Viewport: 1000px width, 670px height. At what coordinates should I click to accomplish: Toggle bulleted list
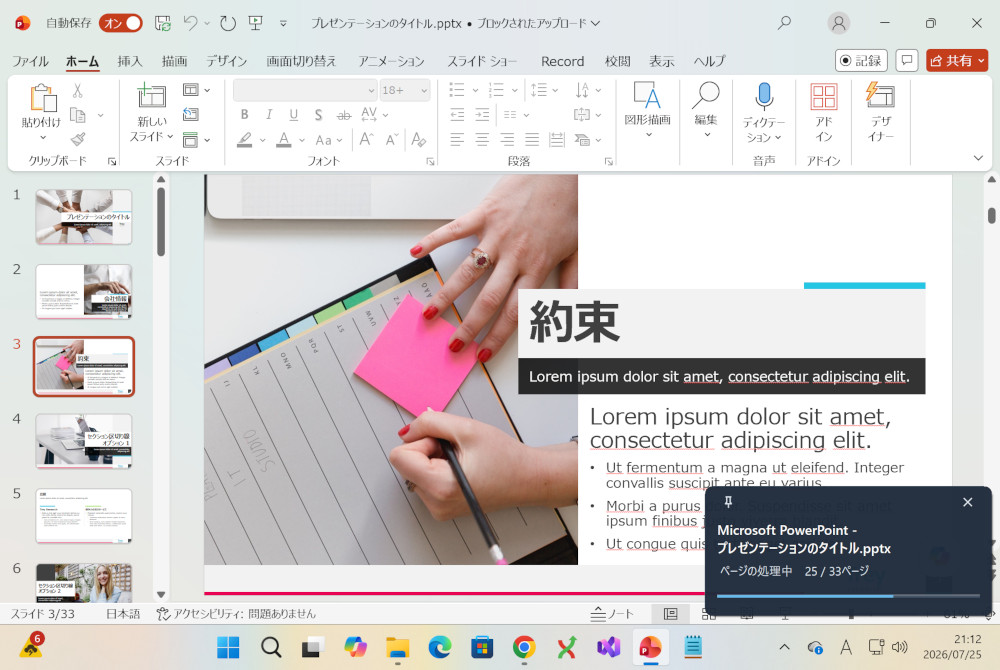pyautogui.click(x=457, y=90)
